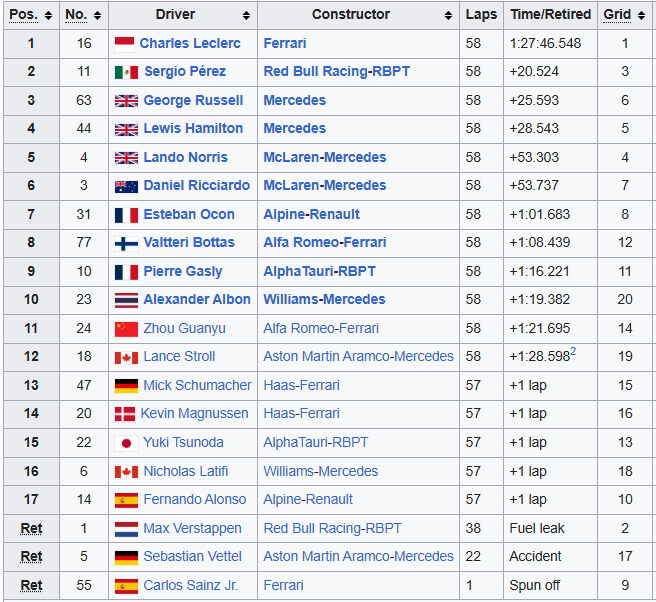The width and height of the screenshot is (656, 602).
Task: Open Aston Martin Aramco-Mercedes link for Vettel
Action: (x=359, y=556)
